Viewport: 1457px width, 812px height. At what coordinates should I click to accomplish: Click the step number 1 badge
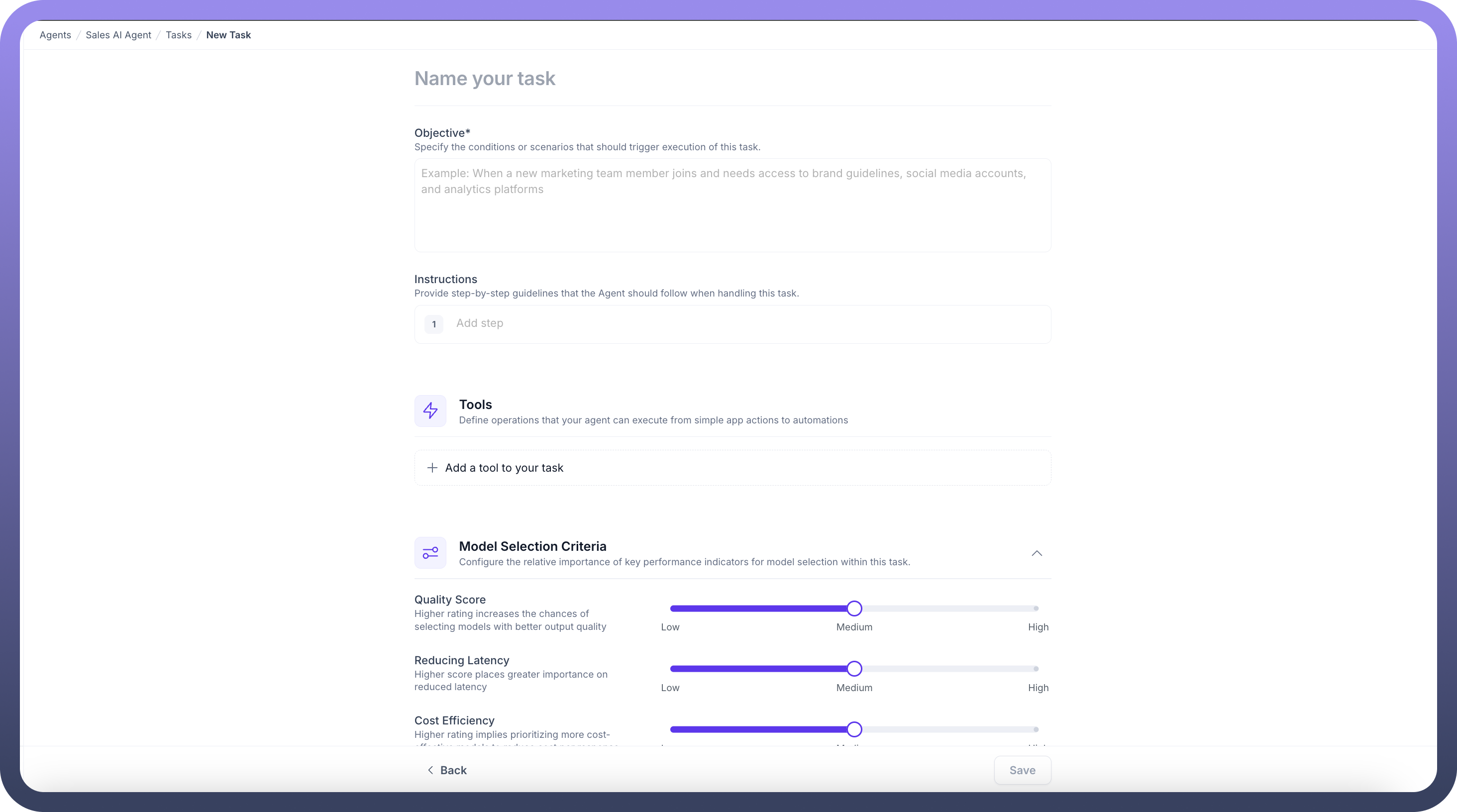(x=434, y=324)
